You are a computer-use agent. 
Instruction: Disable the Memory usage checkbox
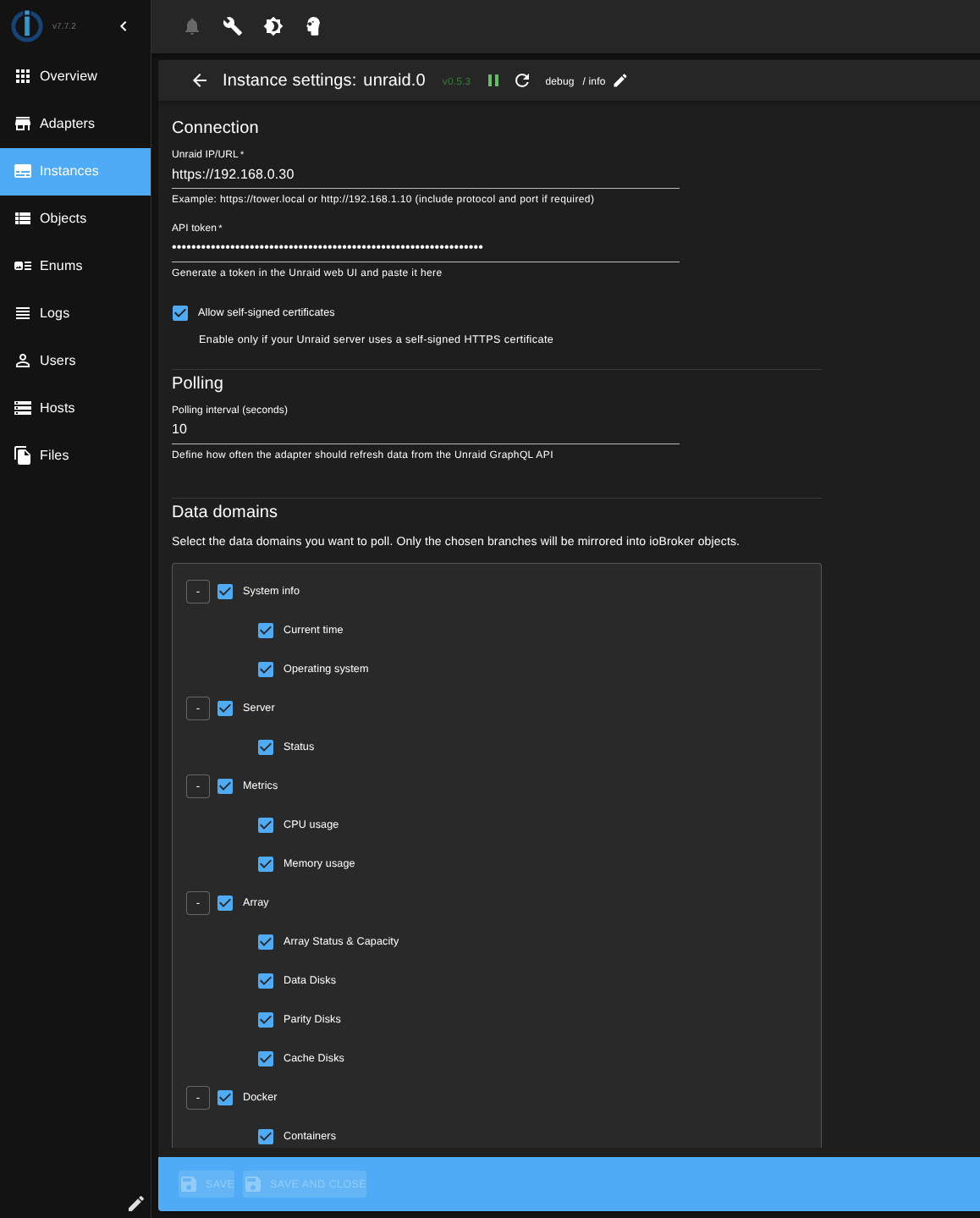266,864
